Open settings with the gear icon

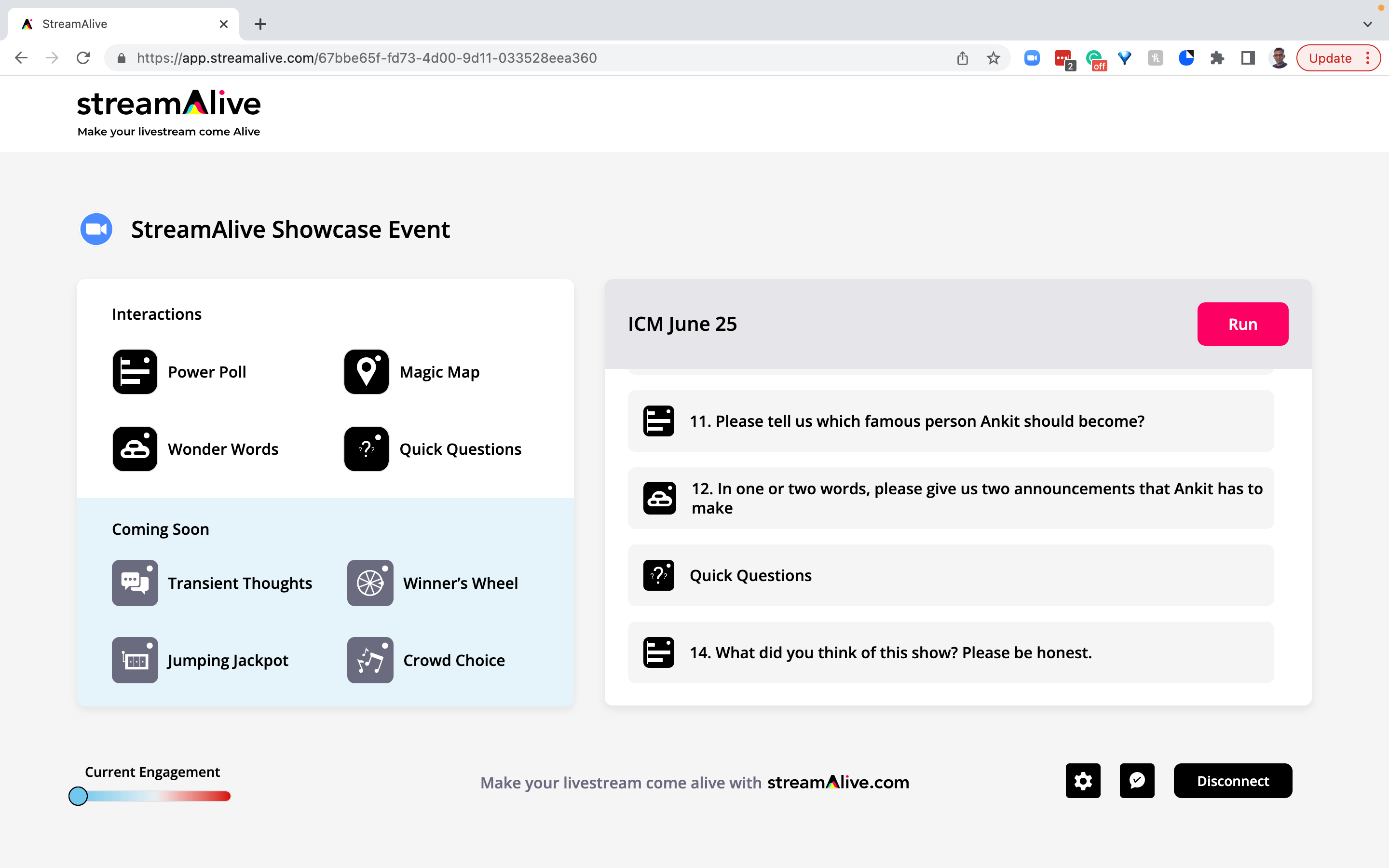point(1083,781)
